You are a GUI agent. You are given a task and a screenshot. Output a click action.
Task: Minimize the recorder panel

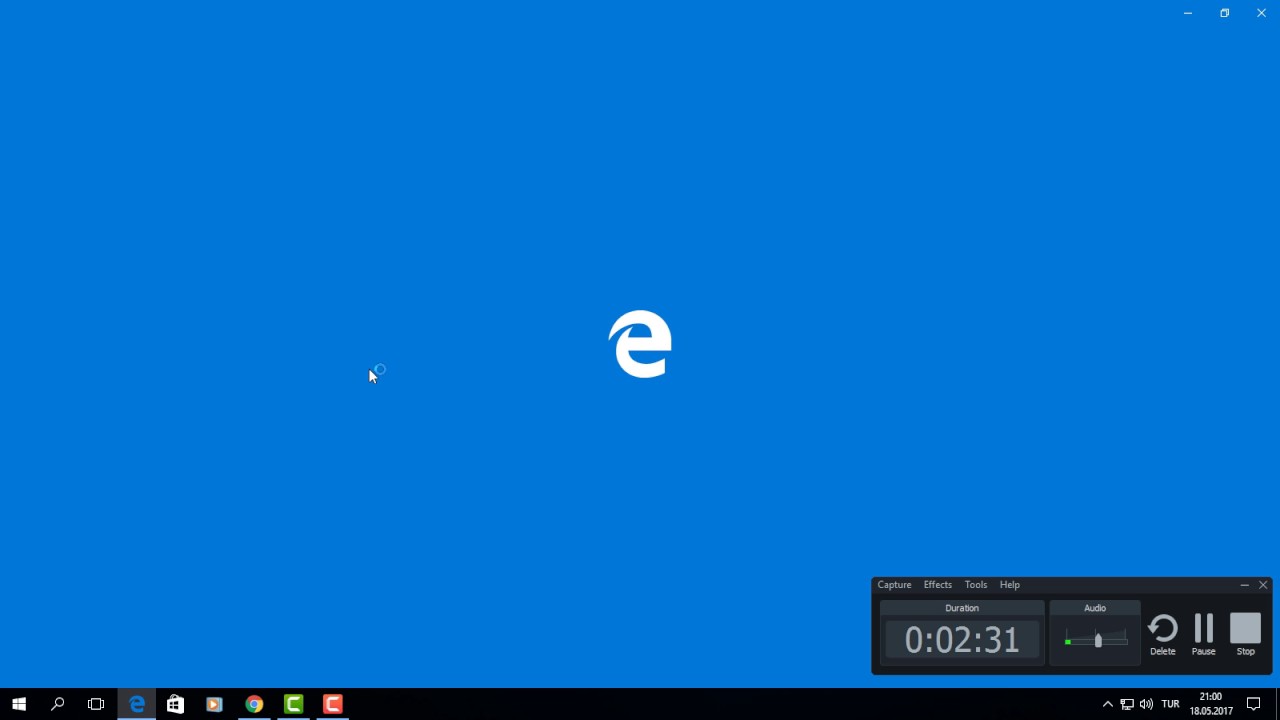click(x=1244, y=585)
